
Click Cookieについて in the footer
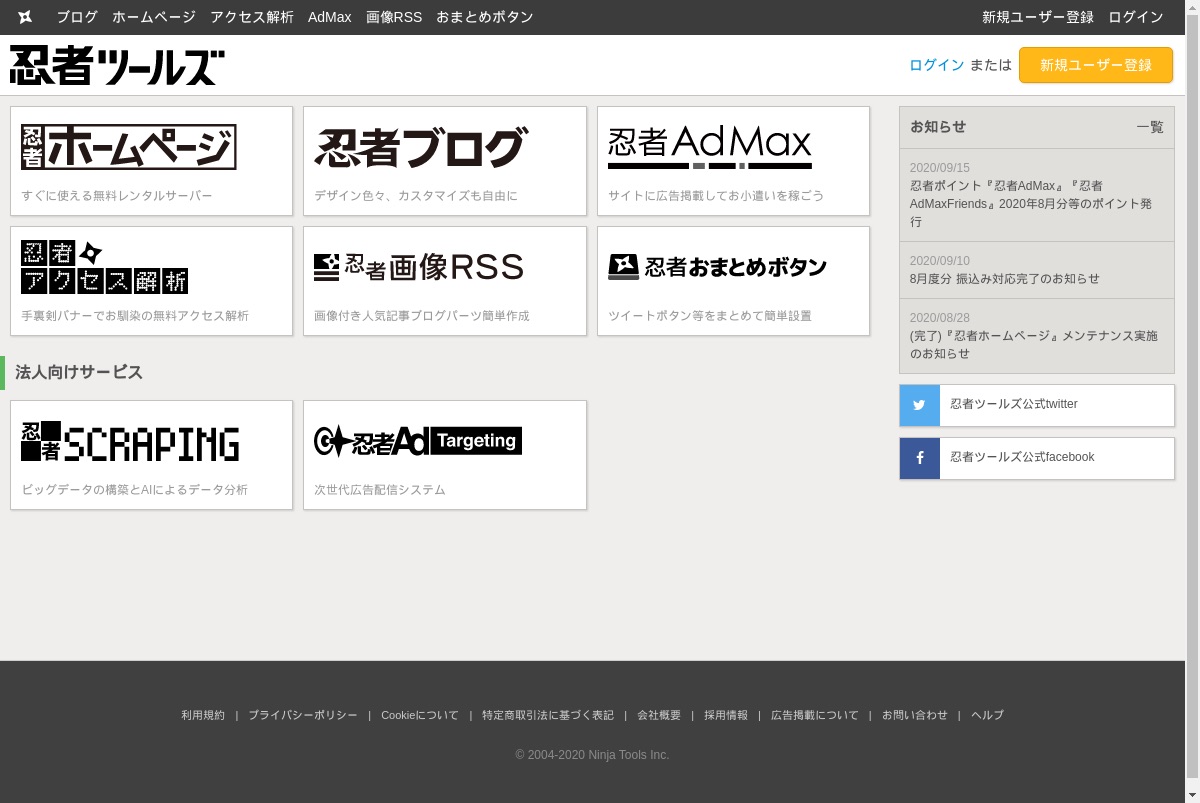pyautogui.click(x=420, y=715)
